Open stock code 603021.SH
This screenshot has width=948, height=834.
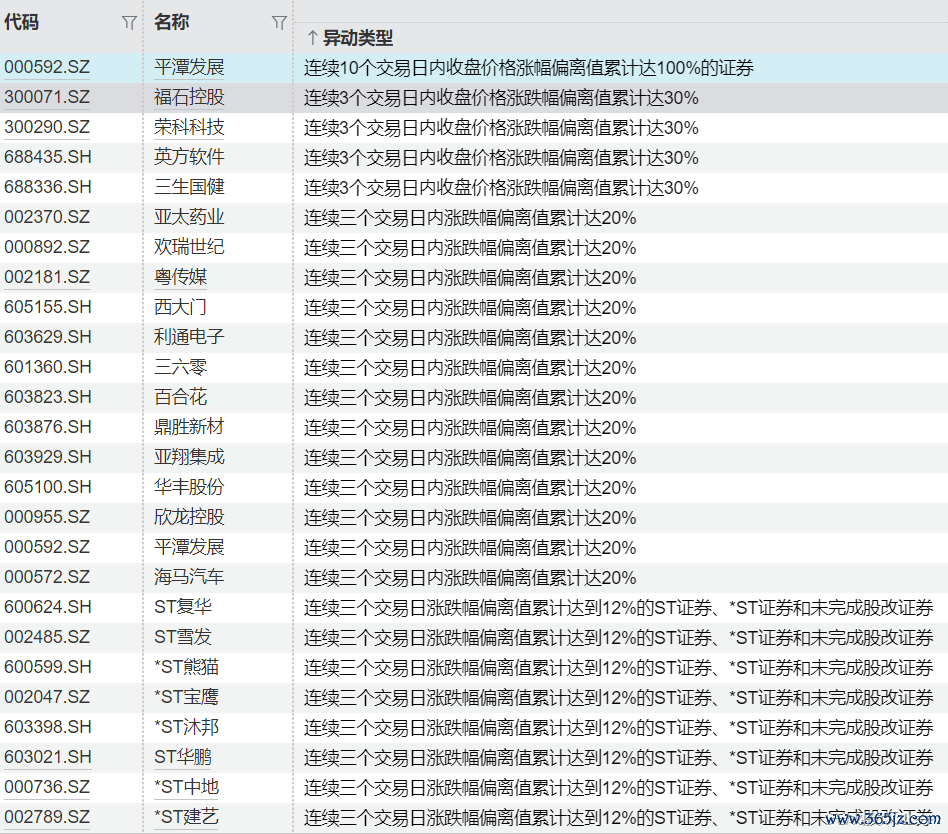[x=47, y=757]
